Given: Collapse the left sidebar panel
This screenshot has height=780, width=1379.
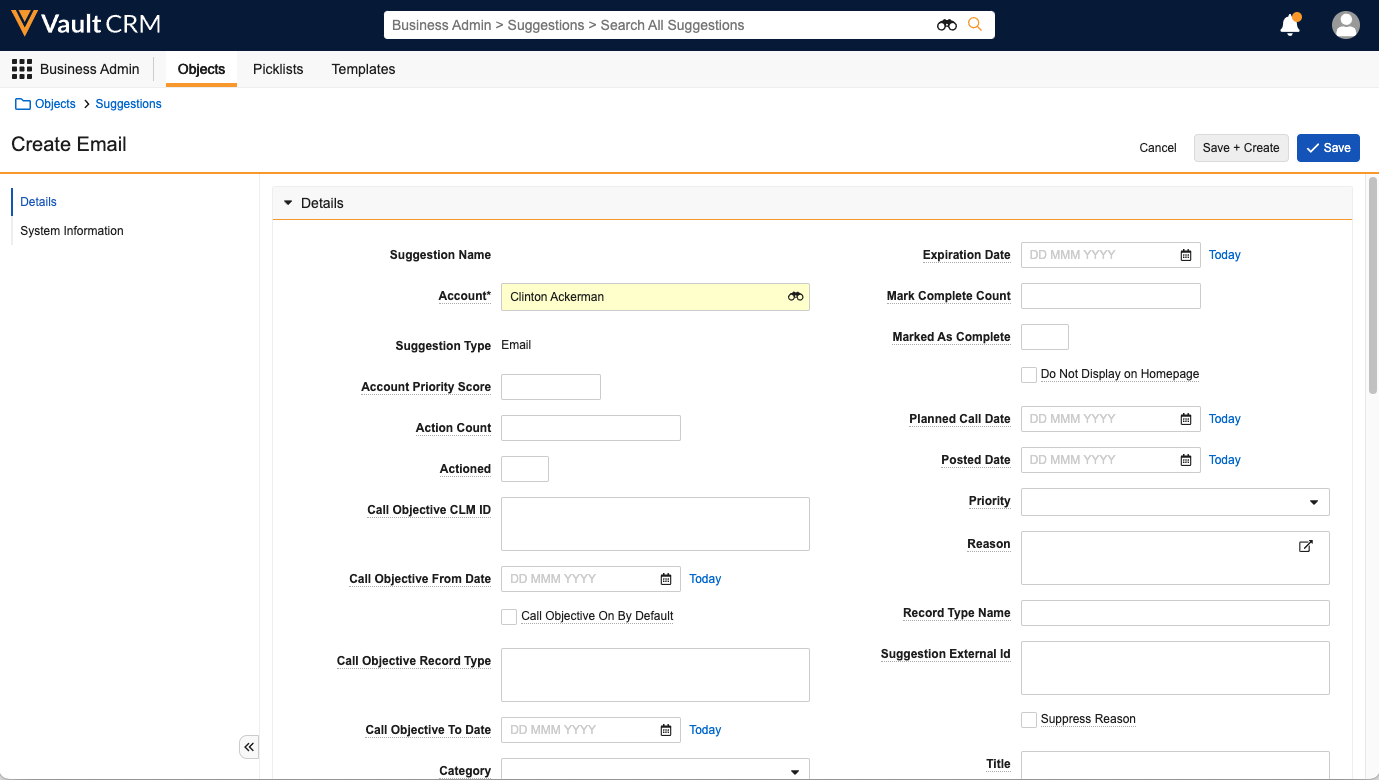Looking at the screenshot, I should pos(249,747).
